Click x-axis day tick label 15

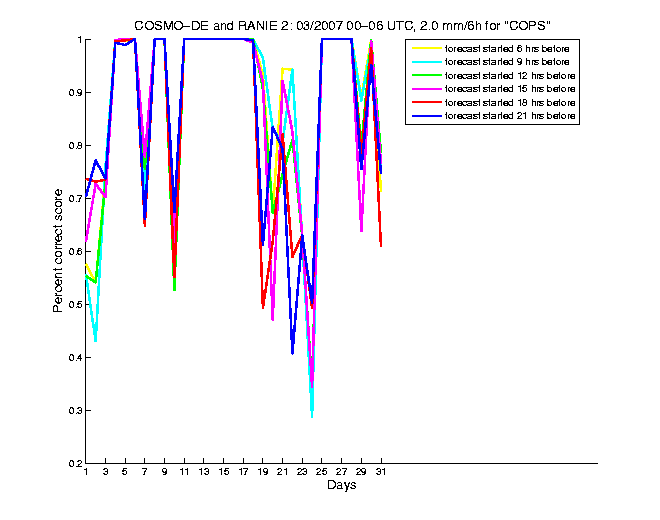click(224, 472)
